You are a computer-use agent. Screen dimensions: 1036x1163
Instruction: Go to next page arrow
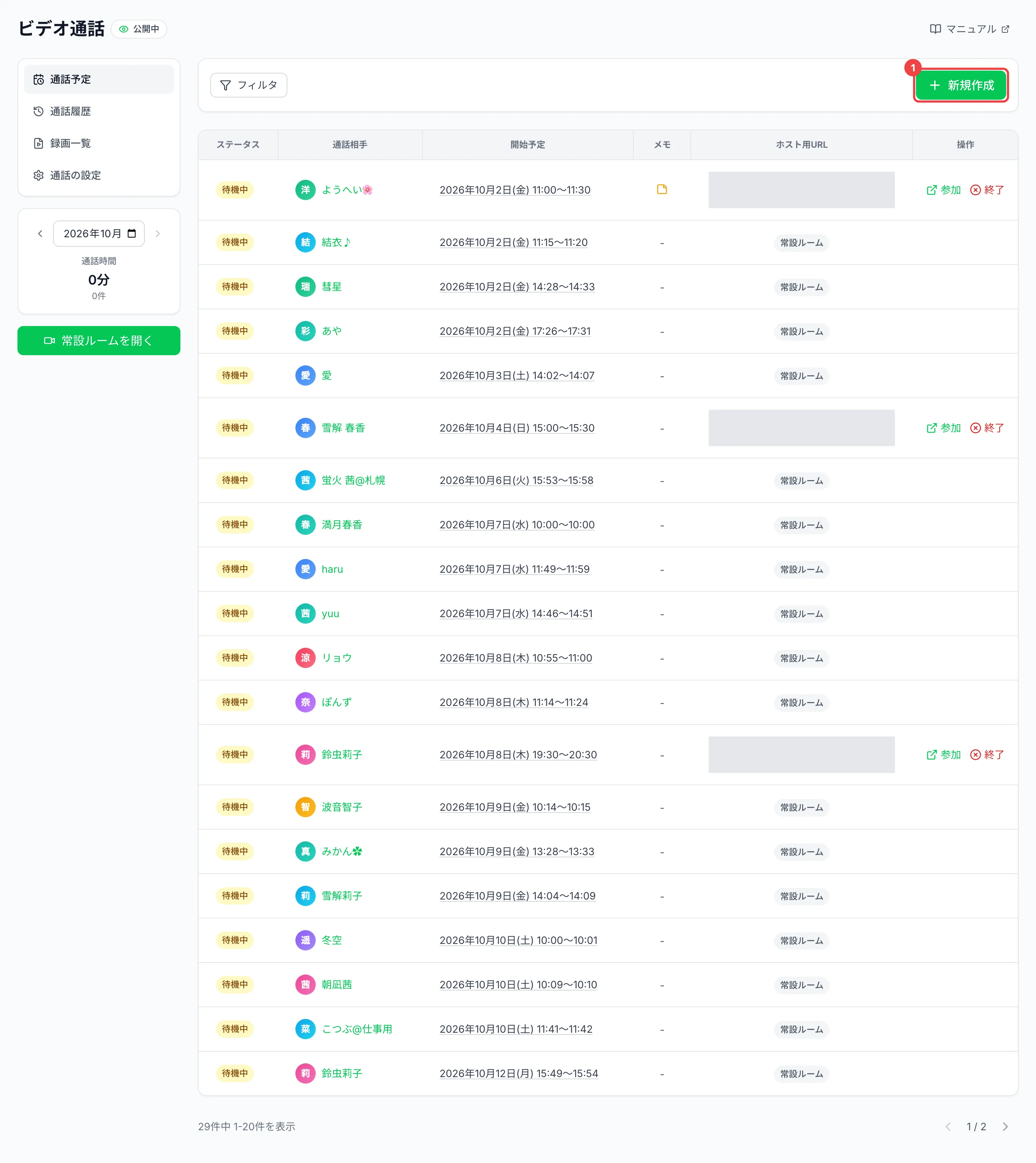click(x=1005, y=1127)
